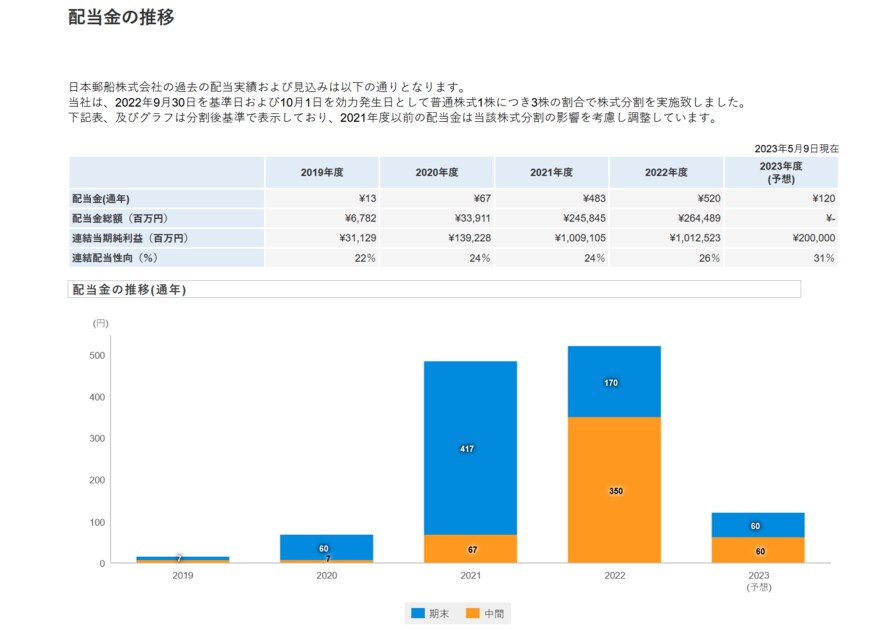The image size is (870, 630).
Task: Click the 31% payout ratio cell
Action: (823, 258)
